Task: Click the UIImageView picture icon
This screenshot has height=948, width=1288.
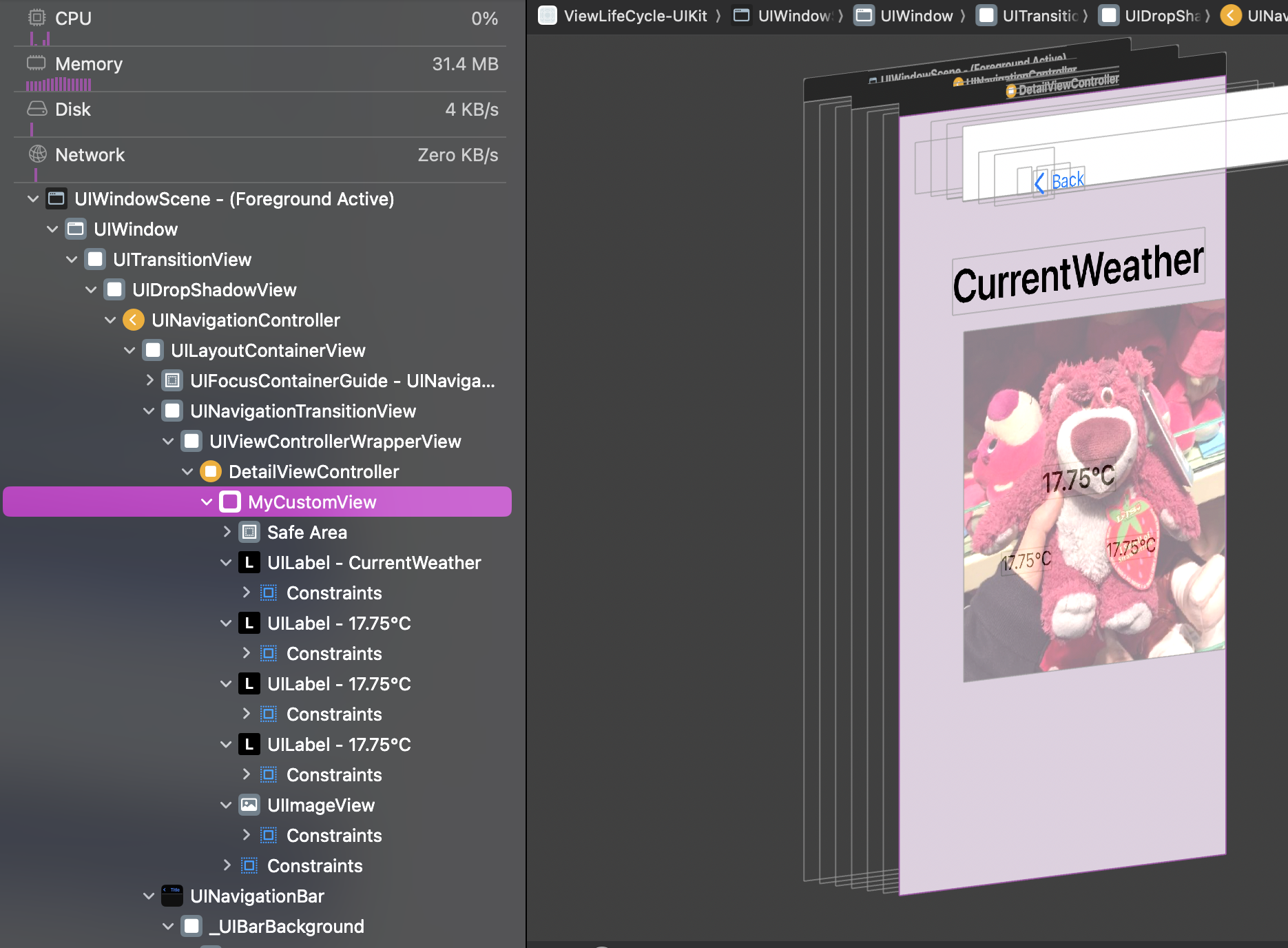Action: coord(249,805)
